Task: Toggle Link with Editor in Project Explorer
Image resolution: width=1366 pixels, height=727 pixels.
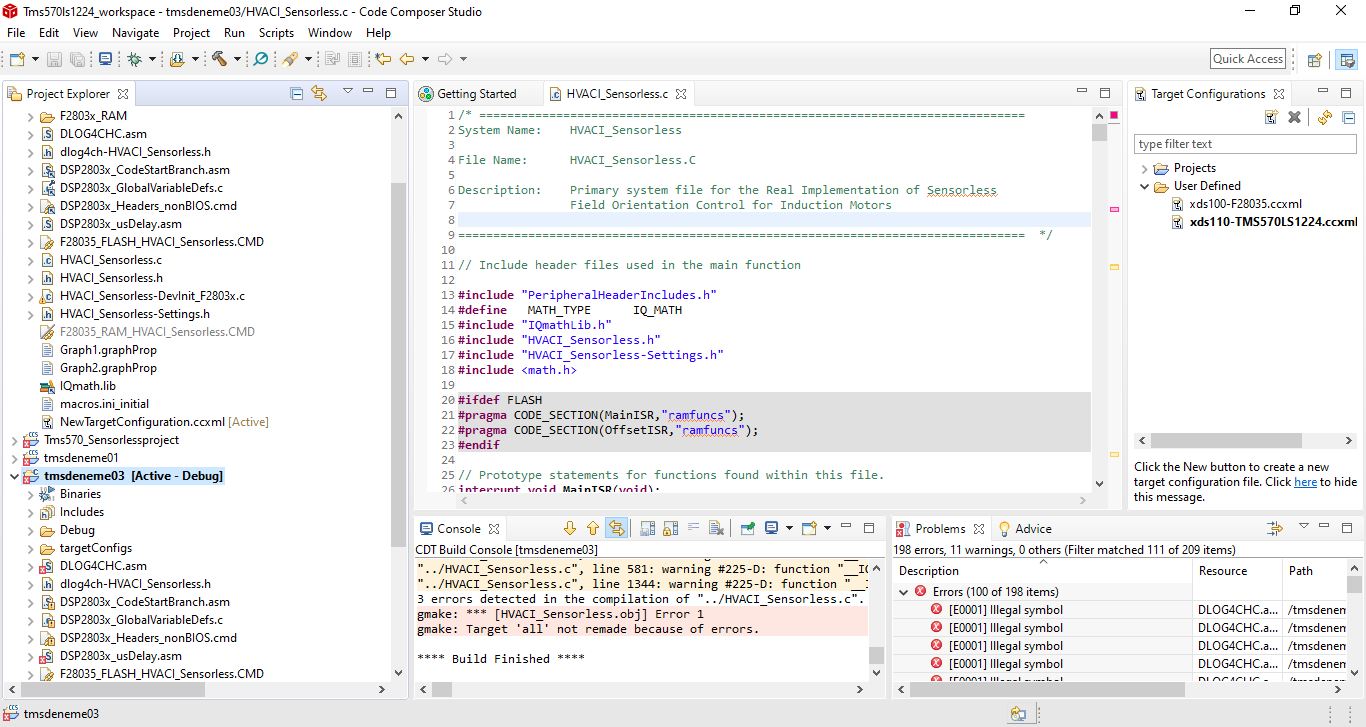Action: (319, 93)
